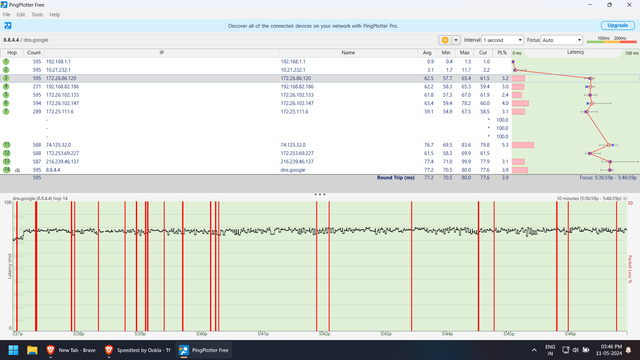Click hop 5 green circle icon
This screenshot has width=640, height=360.
tap(6, 95)
